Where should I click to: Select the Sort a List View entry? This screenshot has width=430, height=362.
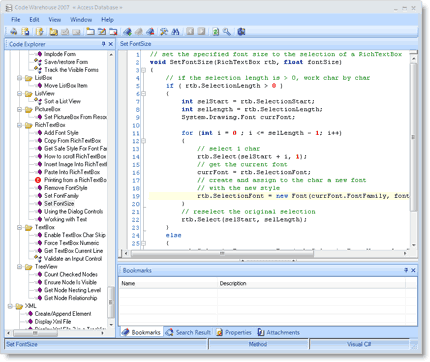62,101
